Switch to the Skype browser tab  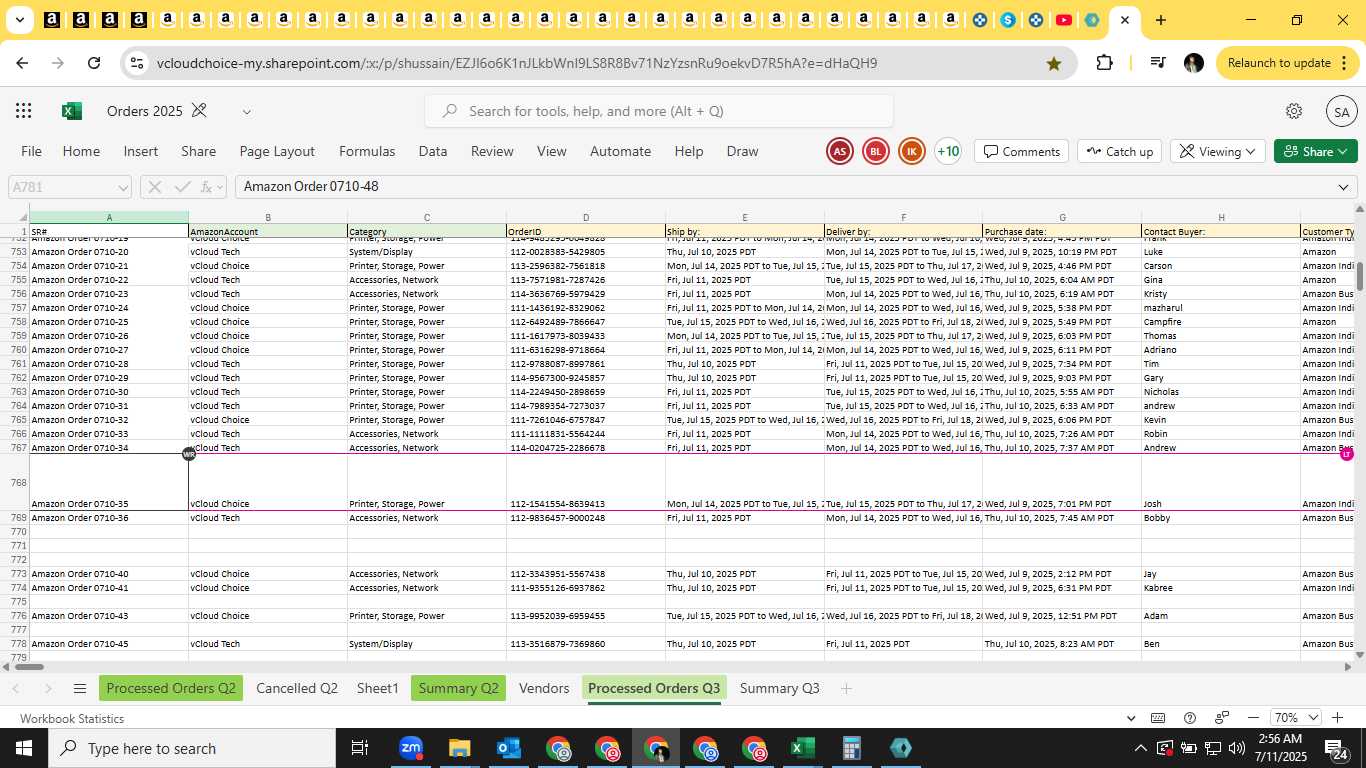pos(1008,20)
